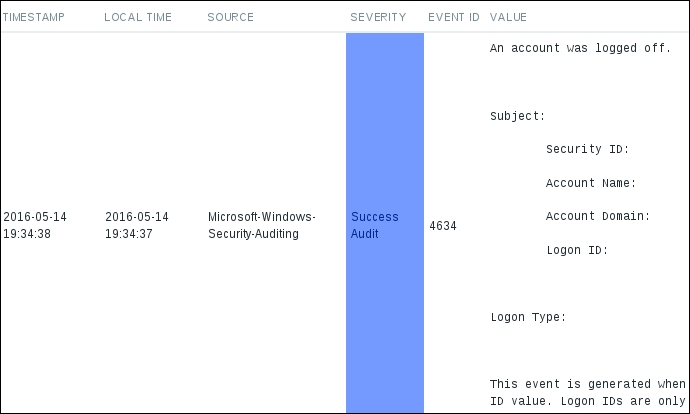Select the SOURCE column header

coord(230,17)
